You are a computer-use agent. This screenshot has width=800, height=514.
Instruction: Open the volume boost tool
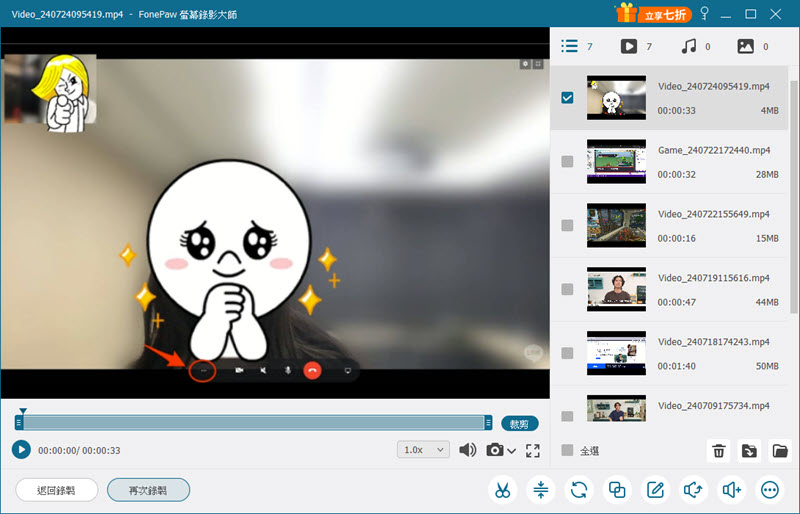pyautogui.click(x=732, y=490)
